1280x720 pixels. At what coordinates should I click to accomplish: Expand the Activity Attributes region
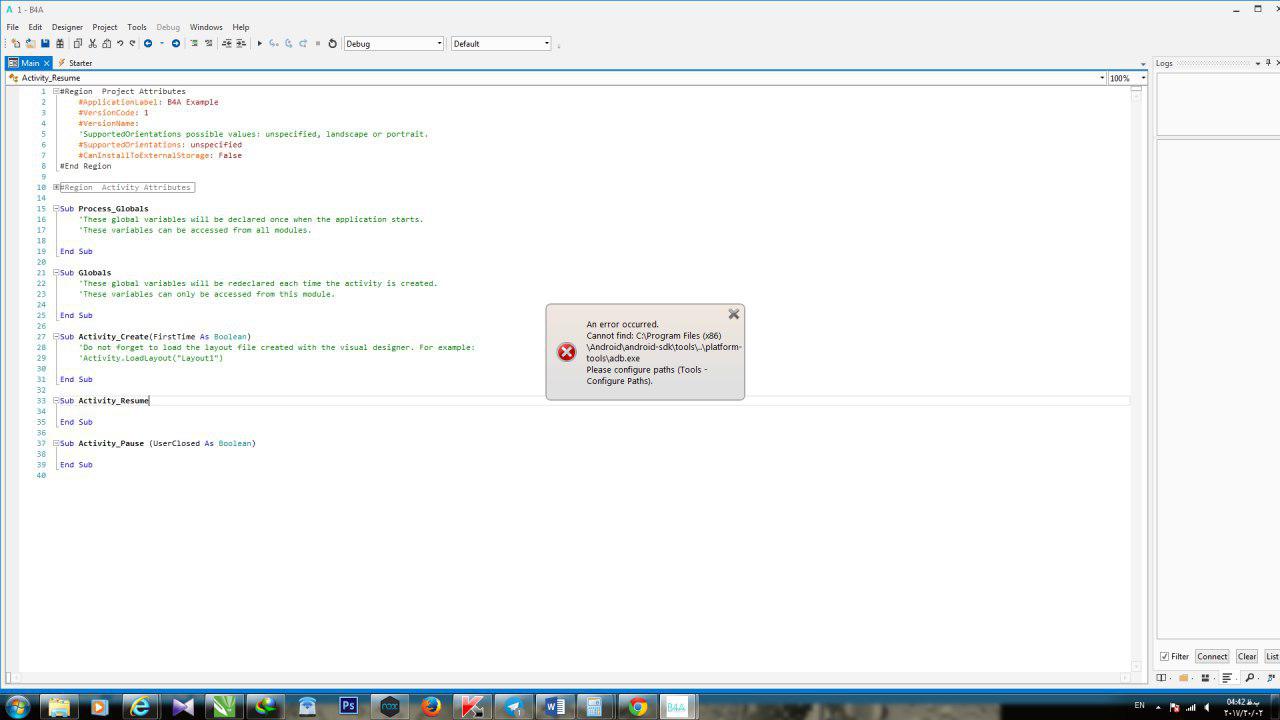(x=56, y=187)
